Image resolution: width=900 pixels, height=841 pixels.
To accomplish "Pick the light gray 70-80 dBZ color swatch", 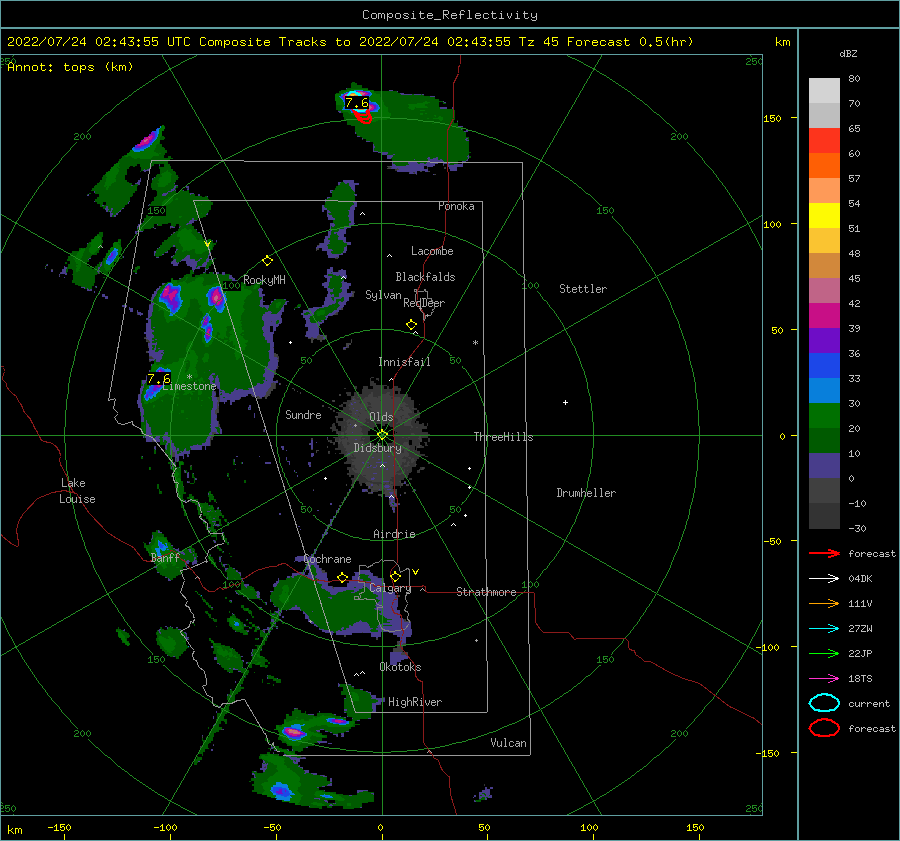I will [824, 91].
